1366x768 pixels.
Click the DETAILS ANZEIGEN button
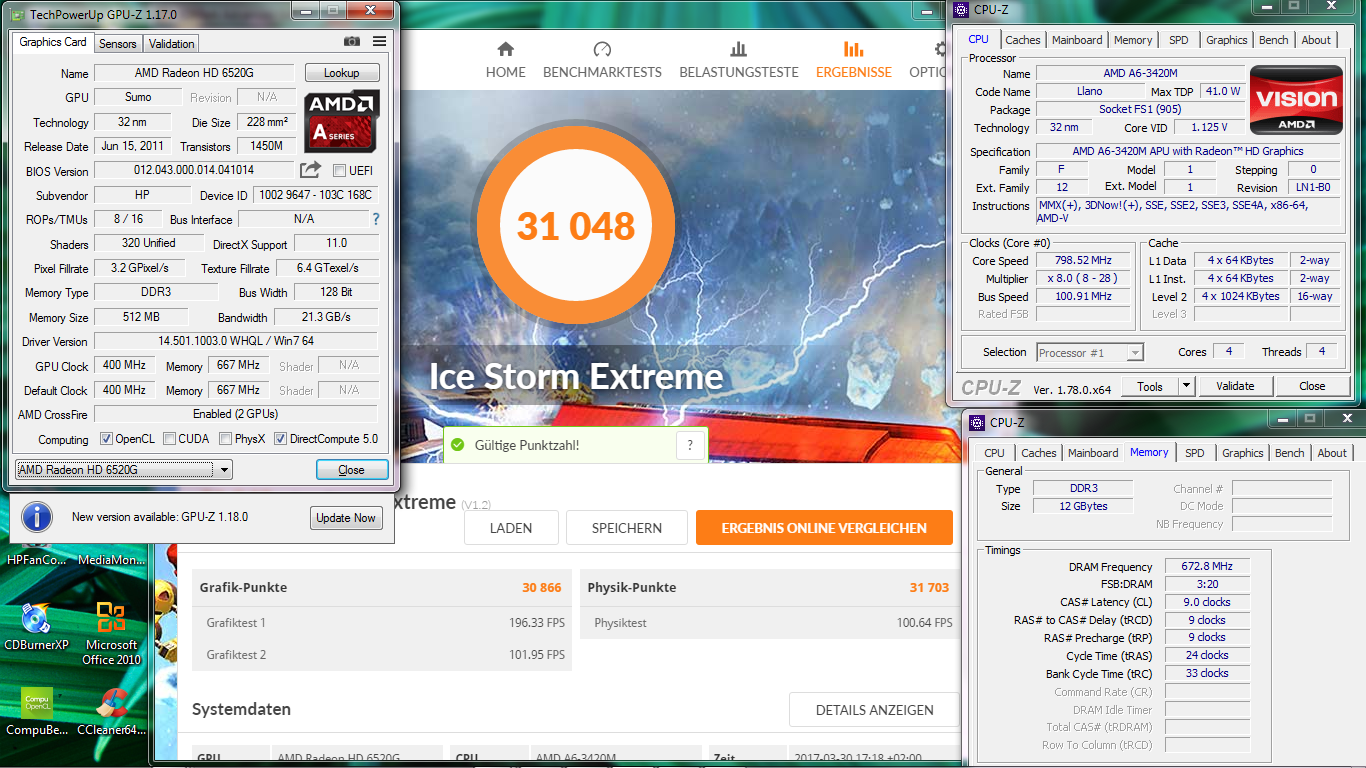[x=874, y=710]
